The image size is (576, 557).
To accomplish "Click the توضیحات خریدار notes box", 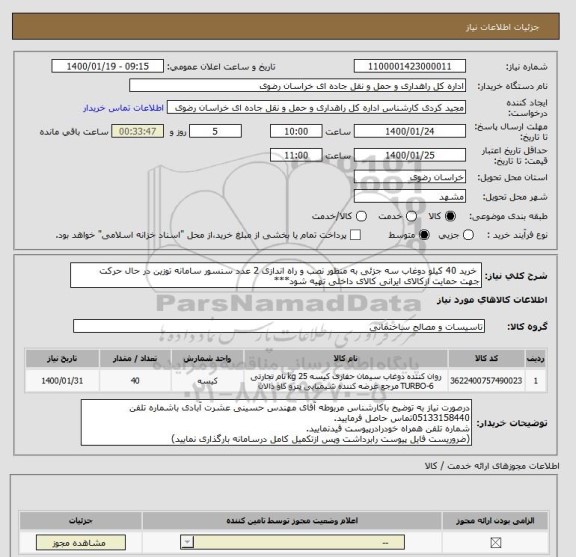I will coord(276,423).
